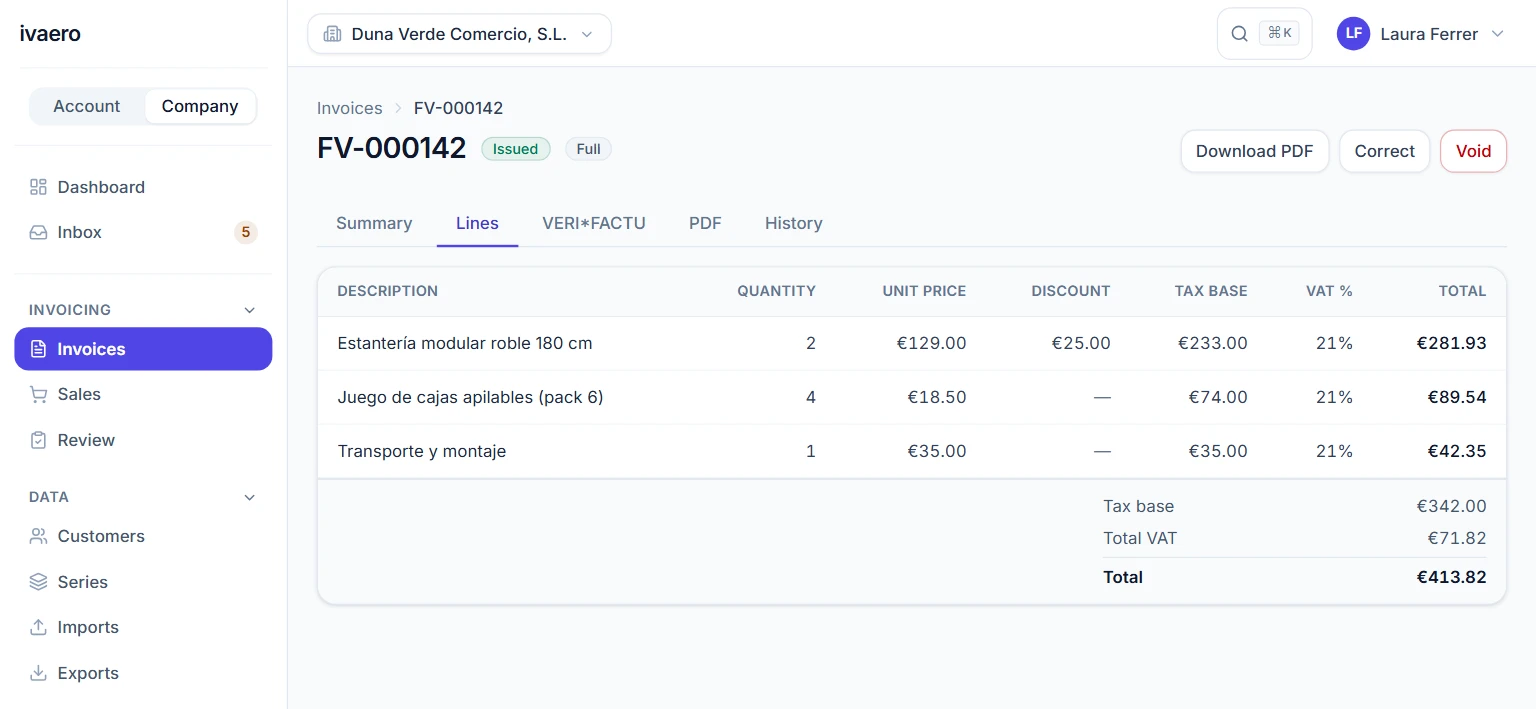Click the €42.35 line total
This screenshot has width=1536, height=709.
pos(1457,451)
